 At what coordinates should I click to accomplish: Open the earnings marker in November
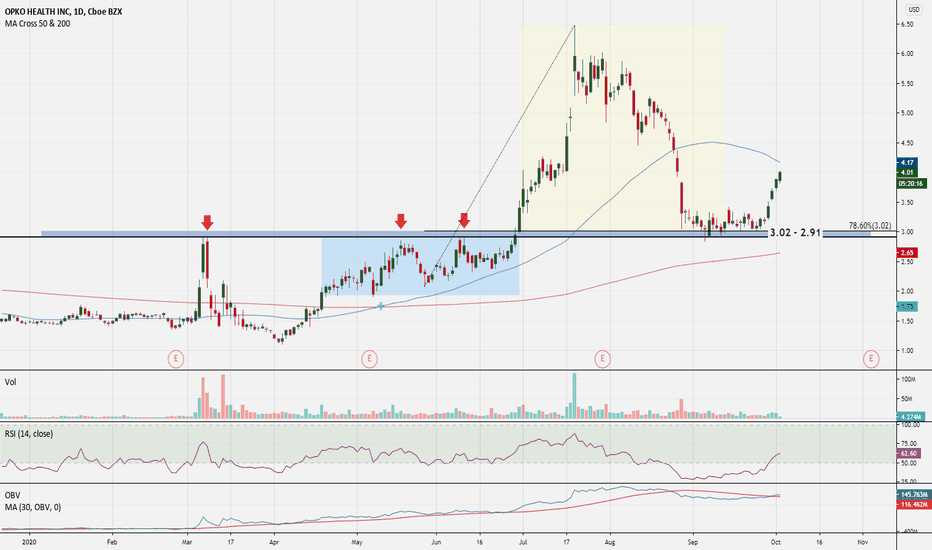pyautogui.click(x=871, y=359)
